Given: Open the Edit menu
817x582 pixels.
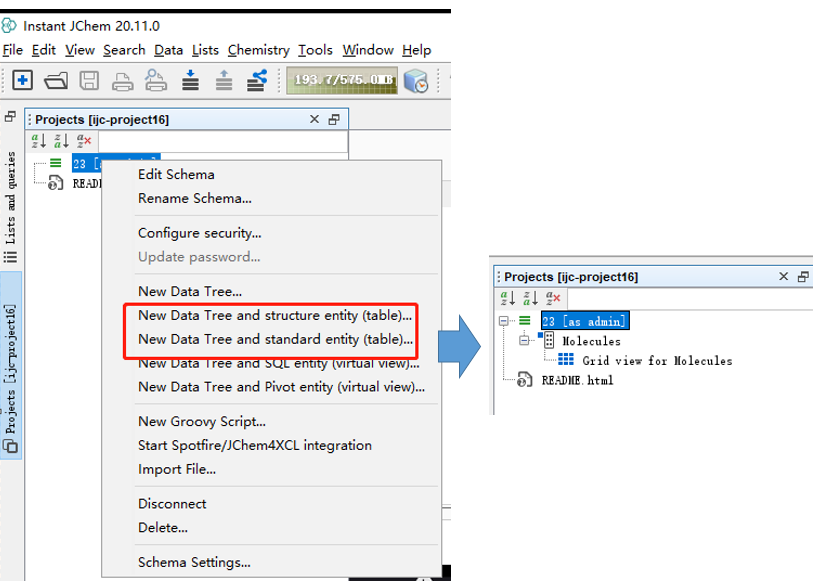Looking at the screenshot, I should pos(44,50).
